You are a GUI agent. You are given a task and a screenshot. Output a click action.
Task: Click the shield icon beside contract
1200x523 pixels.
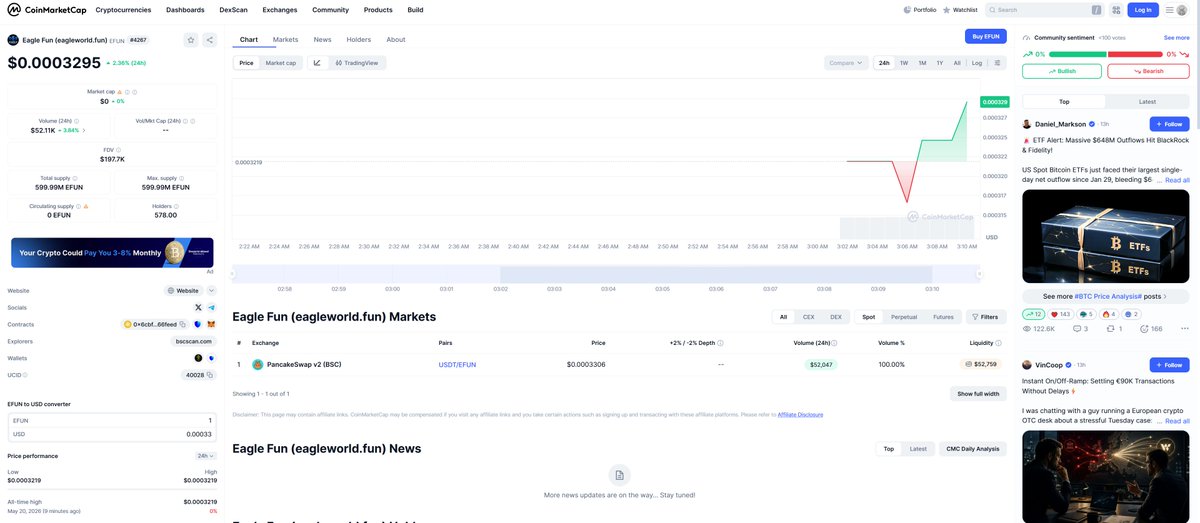[x=198, y=324]
